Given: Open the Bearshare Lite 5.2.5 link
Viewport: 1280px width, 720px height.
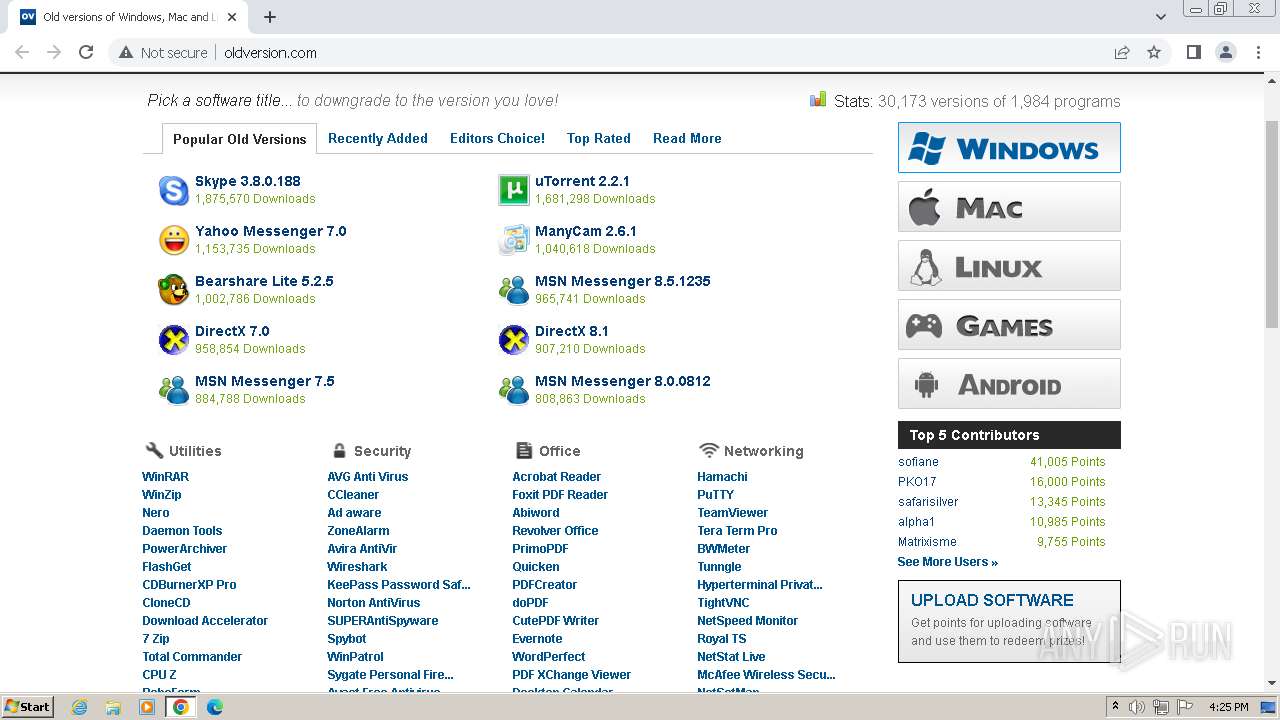Looking at the screenshot, I should click(x=264, y=281).
